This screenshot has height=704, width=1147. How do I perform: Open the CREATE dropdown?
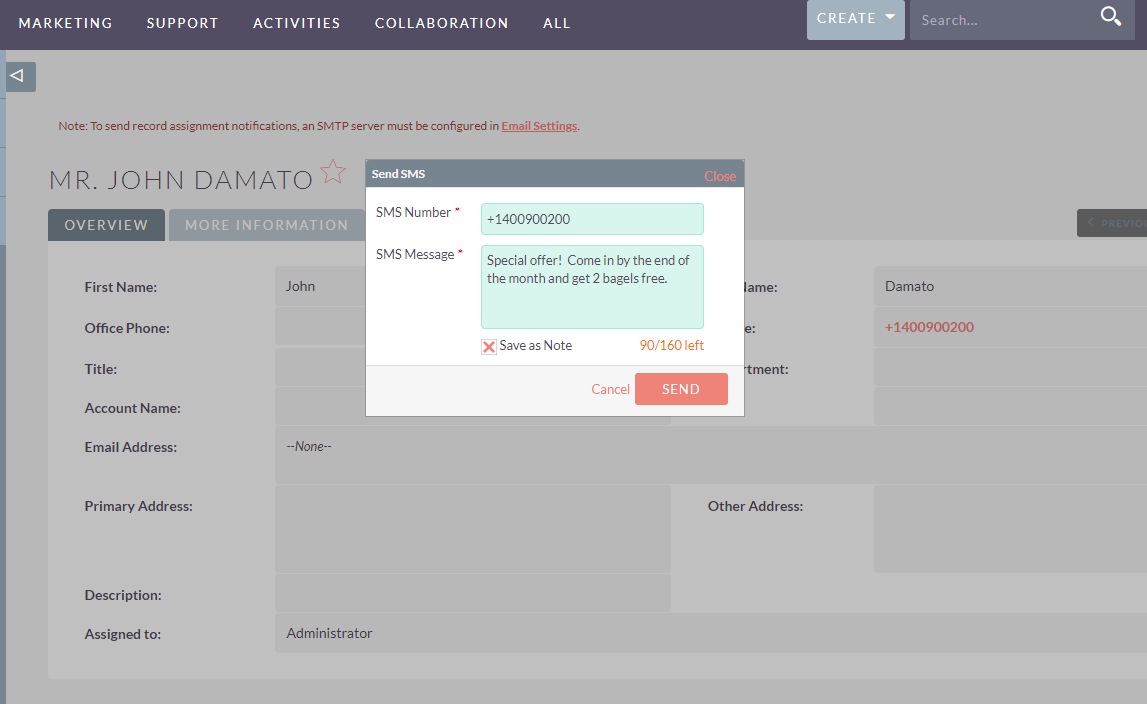pos(854,17)
